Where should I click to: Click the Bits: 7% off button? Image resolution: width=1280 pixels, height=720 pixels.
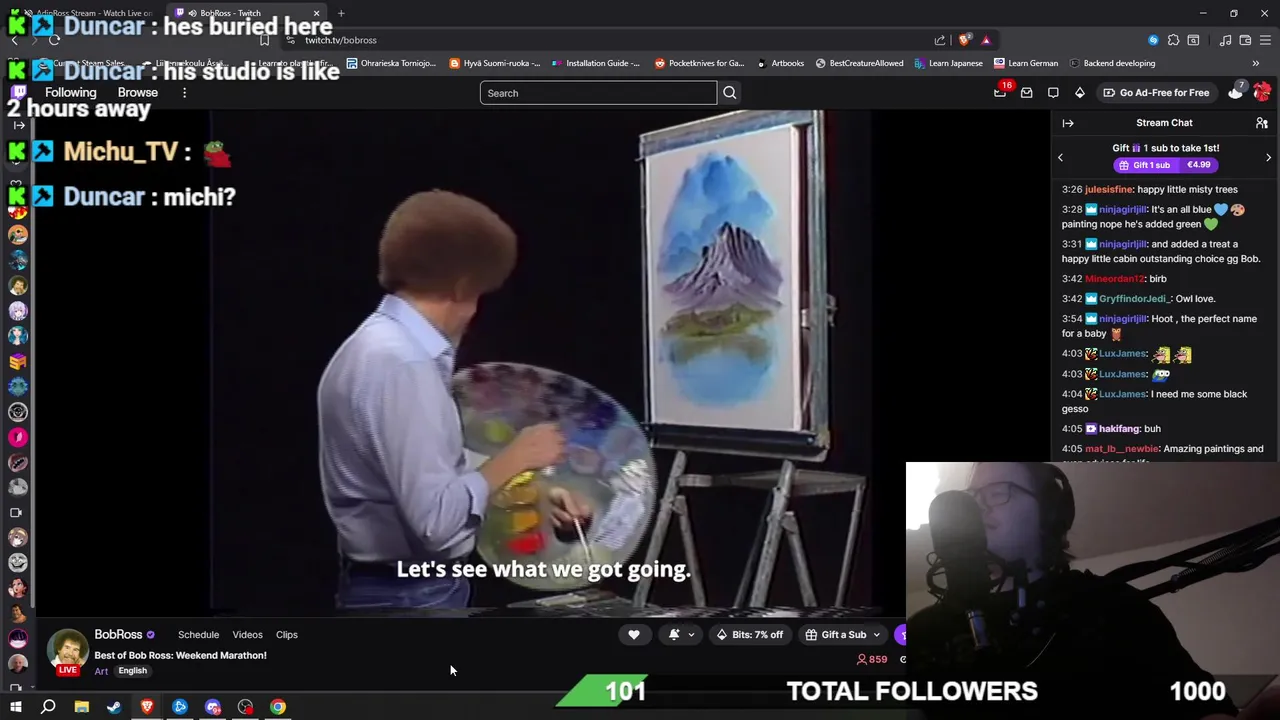pyautogui.click(x=750, y=634)
